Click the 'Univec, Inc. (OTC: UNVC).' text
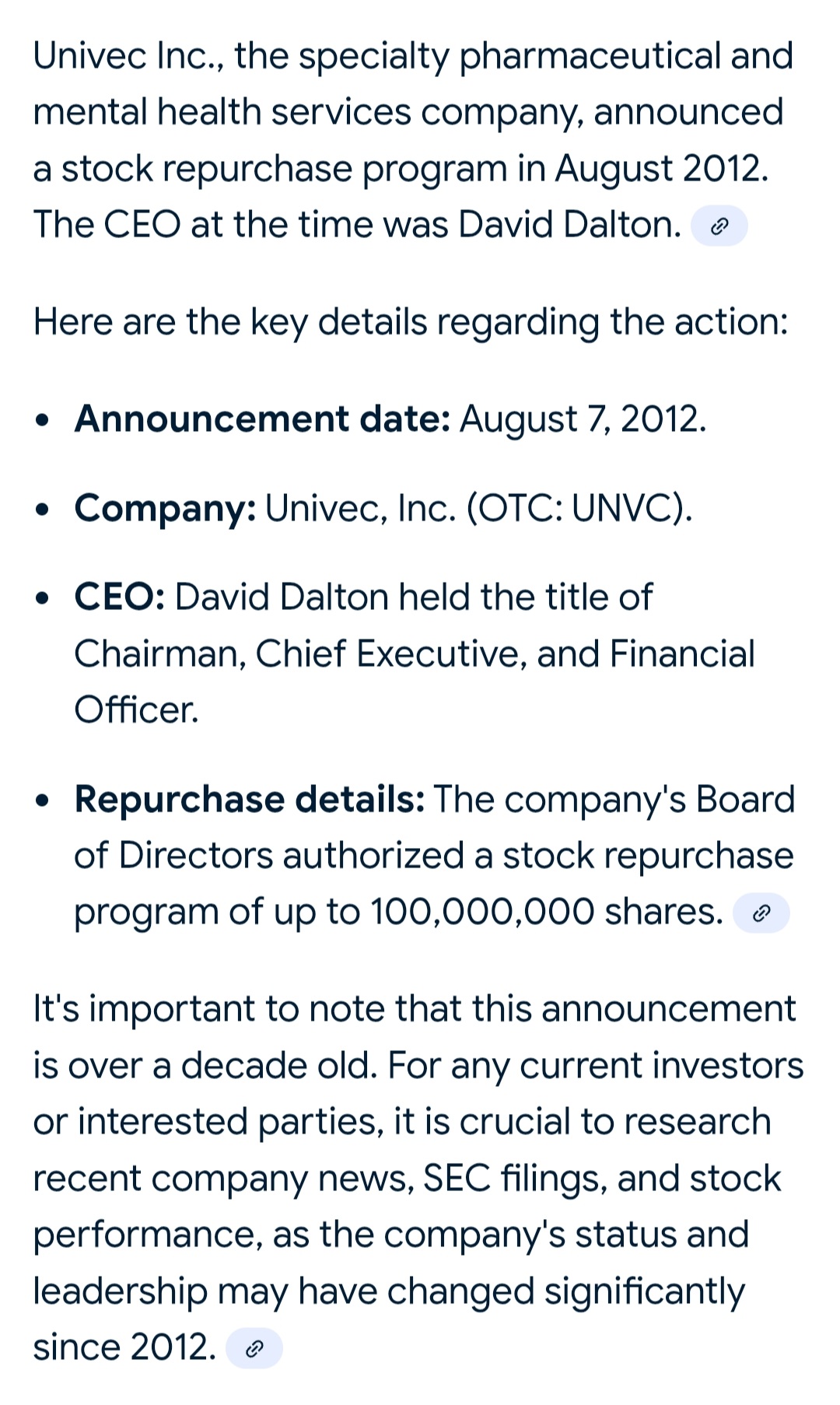This screenshot has height=1405, width=840. click(478, 509)
